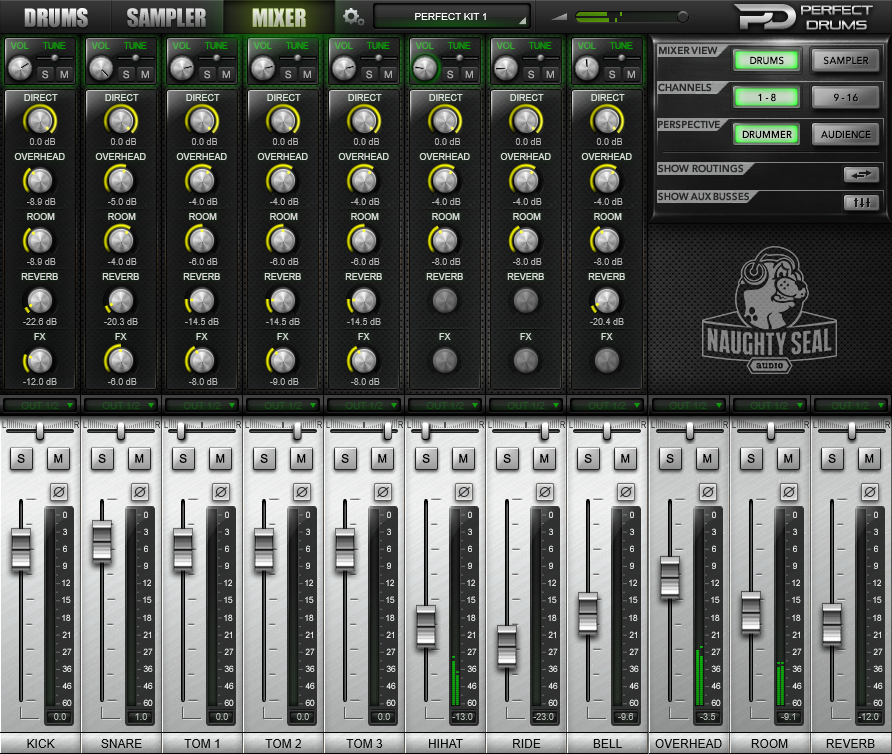892x754 pixels.
Task: Switch to the Drums tab
Action: click(x=55, y=17)
